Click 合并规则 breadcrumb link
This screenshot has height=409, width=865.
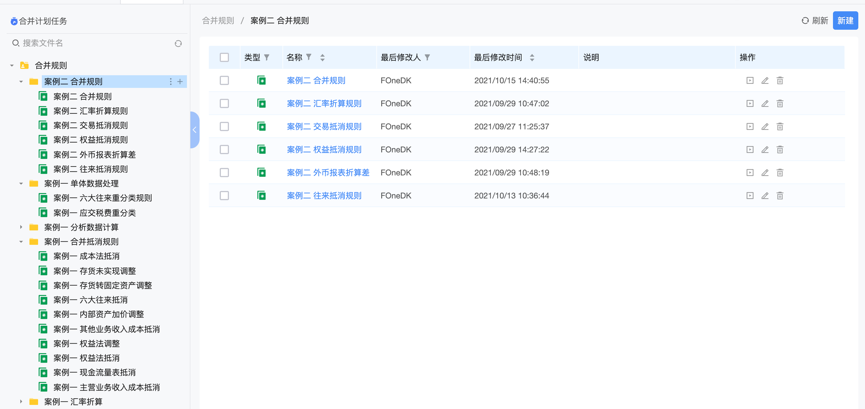click(x=218, y=20)
